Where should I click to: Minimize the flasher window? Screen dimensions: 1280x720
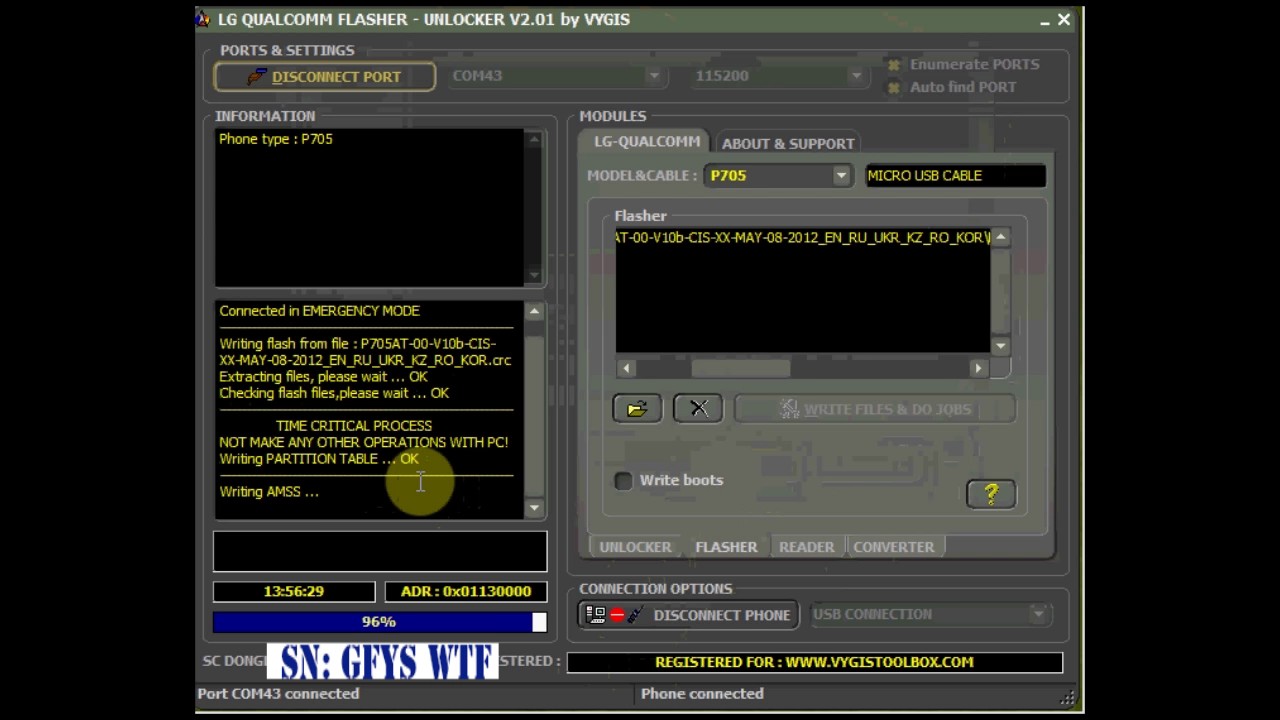click(x=1045, y=20)
